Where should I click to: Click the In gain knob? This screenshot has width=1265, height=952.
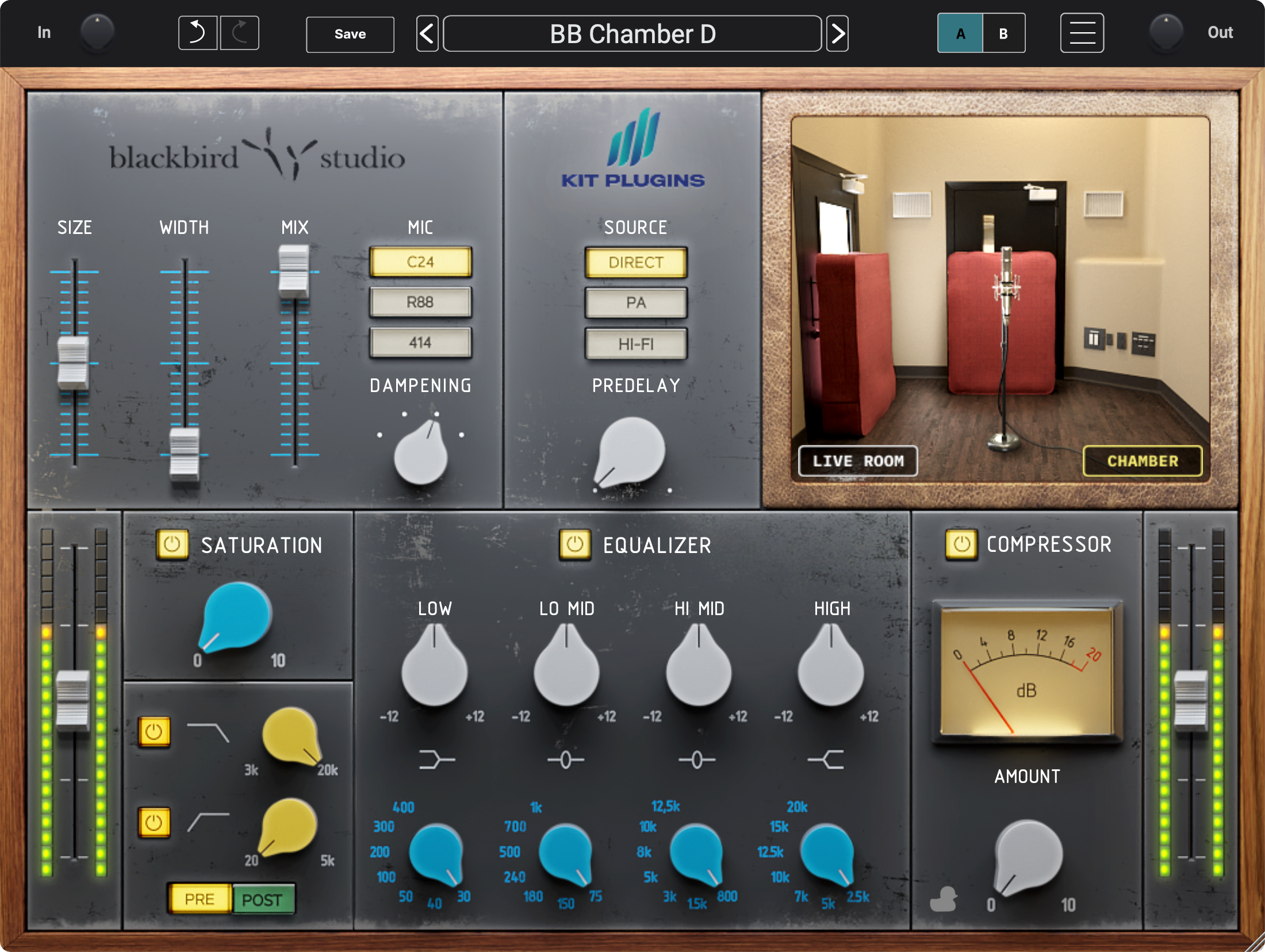(97, 32)
